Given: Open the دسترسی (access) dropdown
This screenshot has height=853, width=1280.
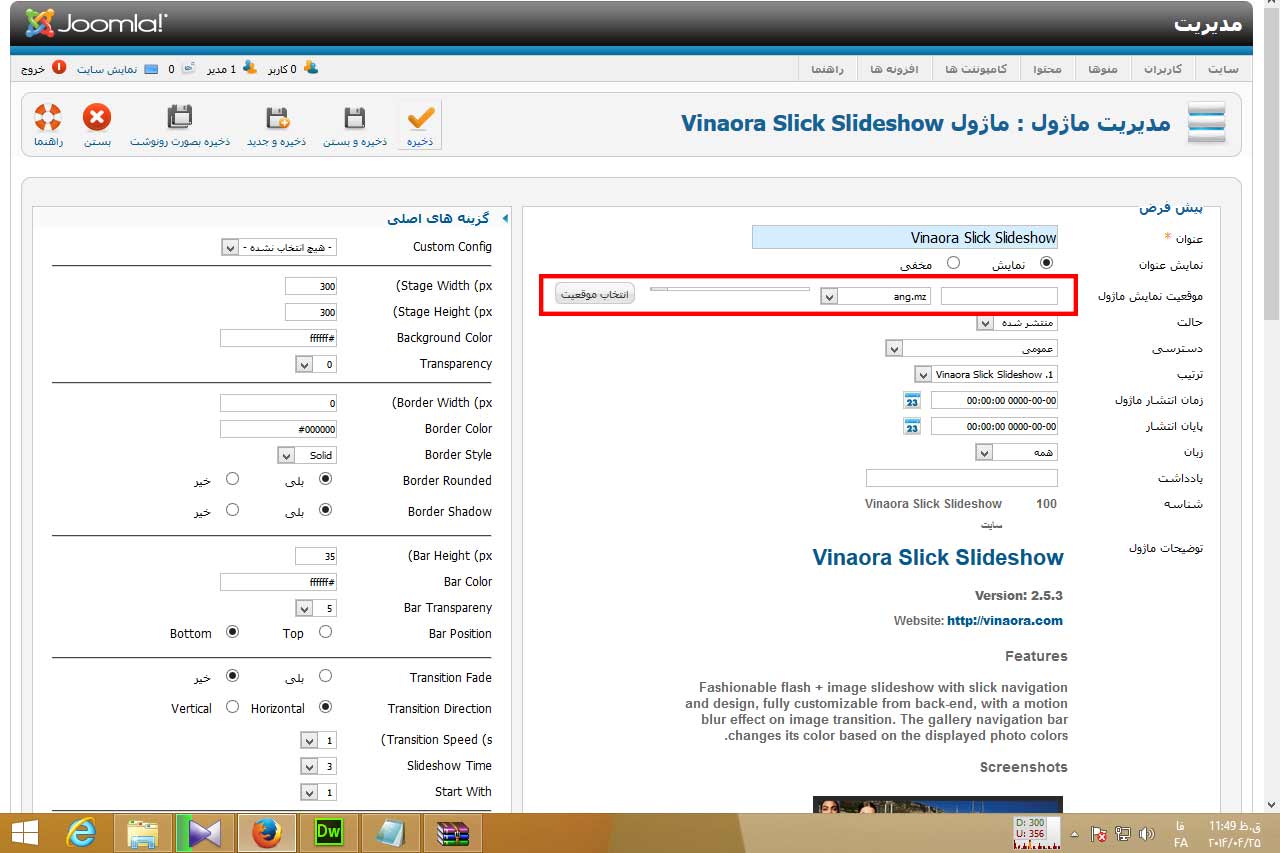Looking at the screenshot, I should tap(972, 349).
